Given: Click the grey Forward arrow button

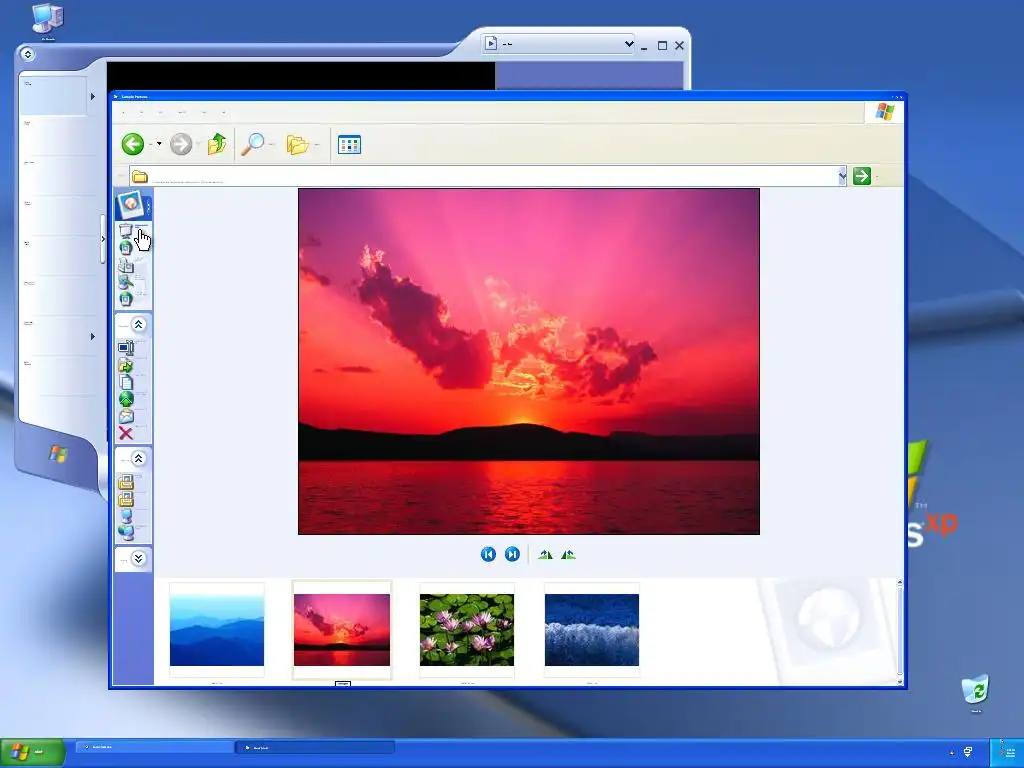Looking at the screenshot, I should [x=181, y=144].
